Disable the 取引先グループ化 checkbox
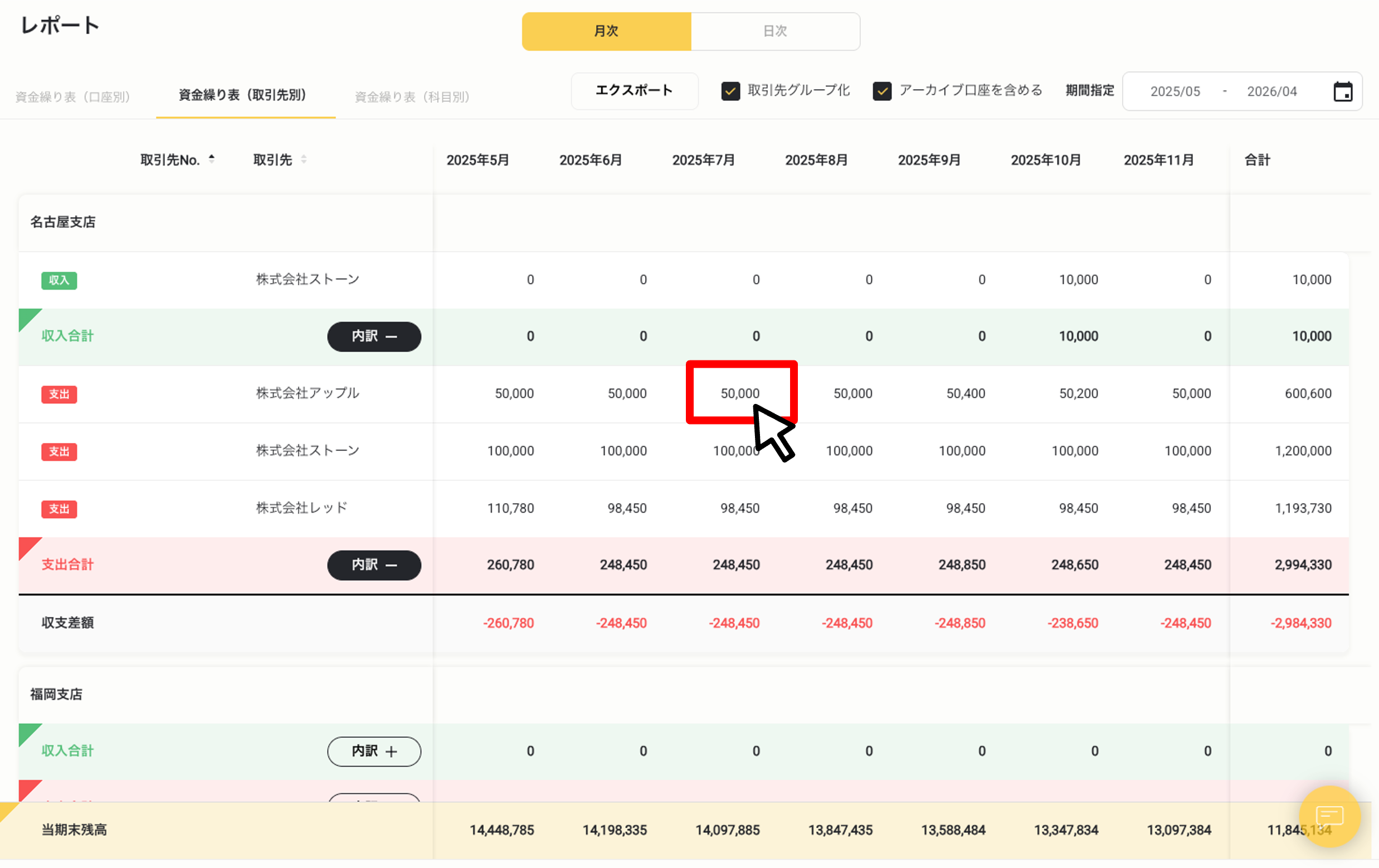Screen dimensions: 1379x868 click(x=731, y=90)
